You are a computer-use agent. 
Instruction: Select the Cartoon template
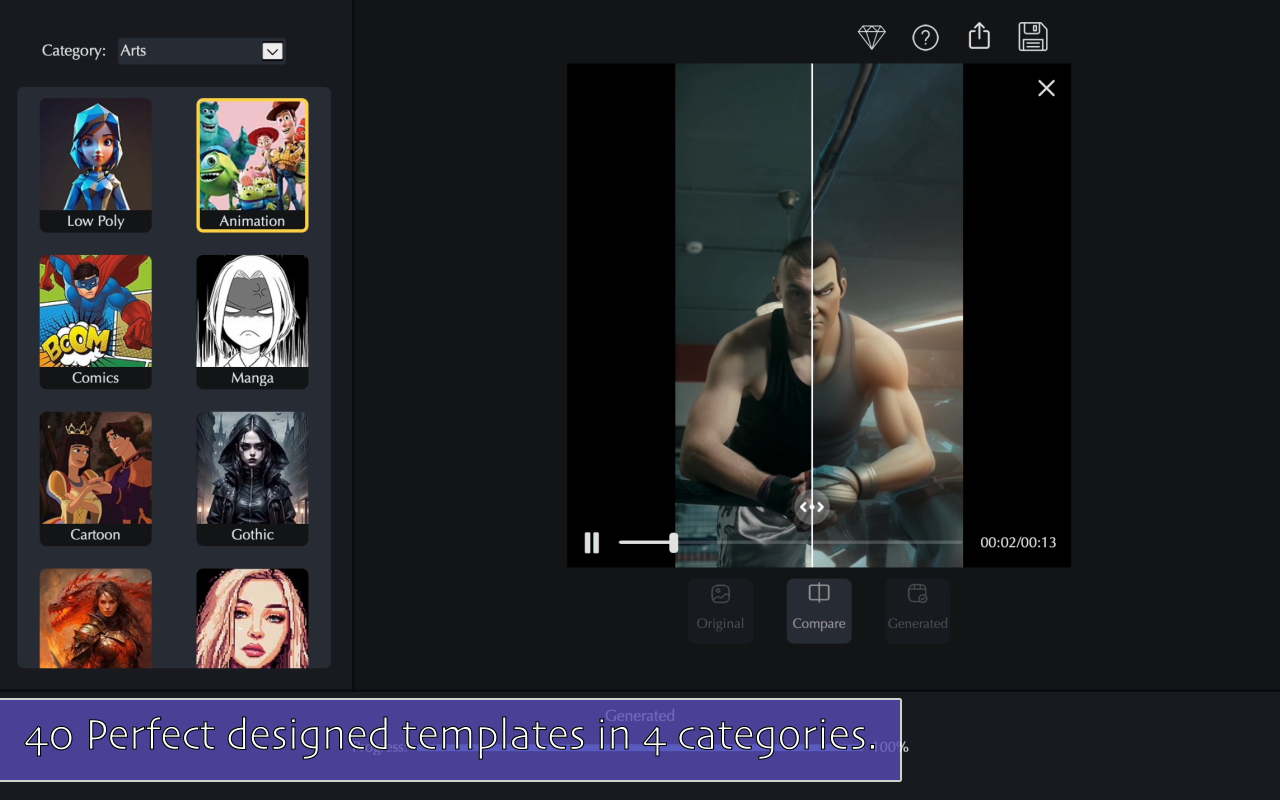pos(96,479)
